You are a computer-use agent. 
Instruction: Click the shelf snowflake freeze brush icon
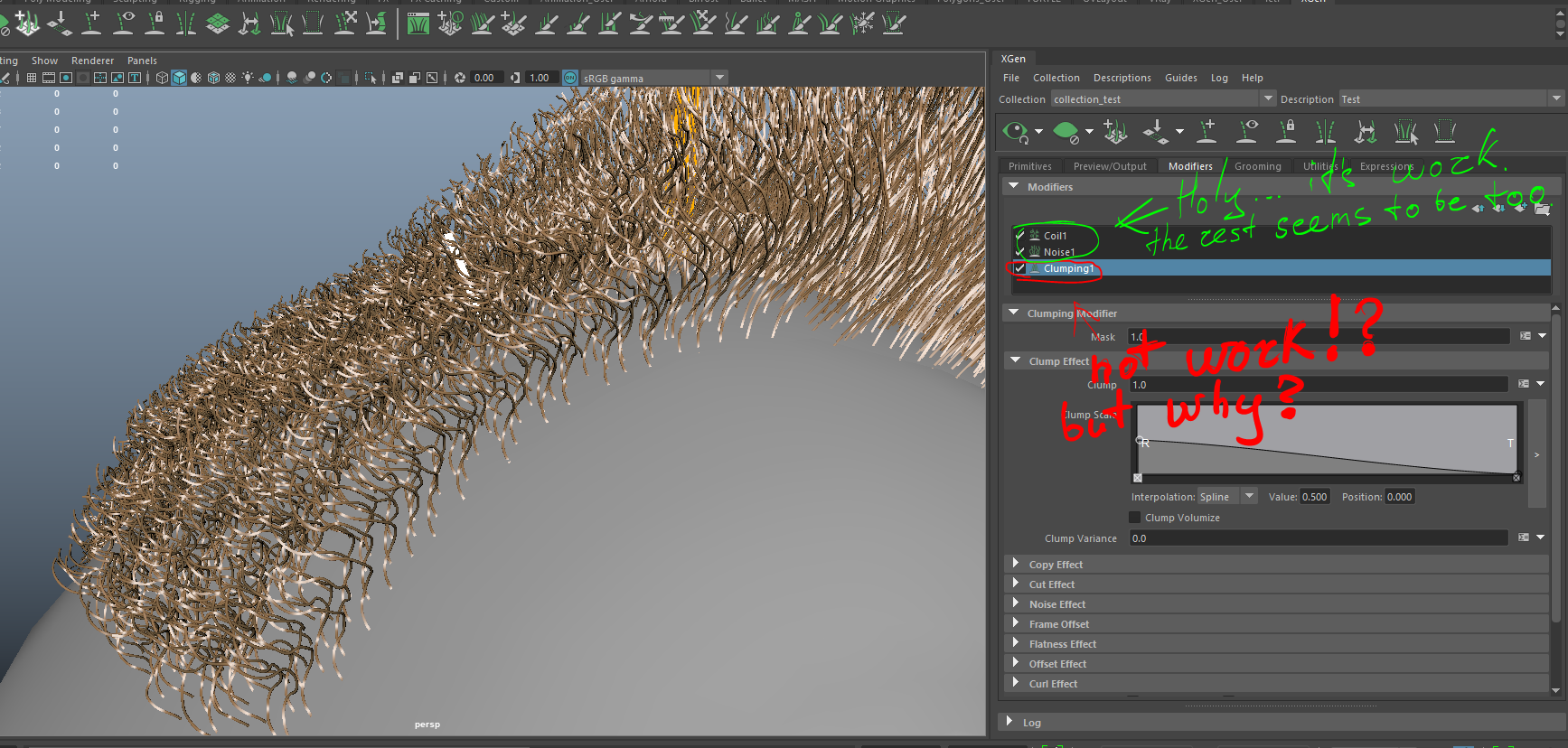click(863, 23)
